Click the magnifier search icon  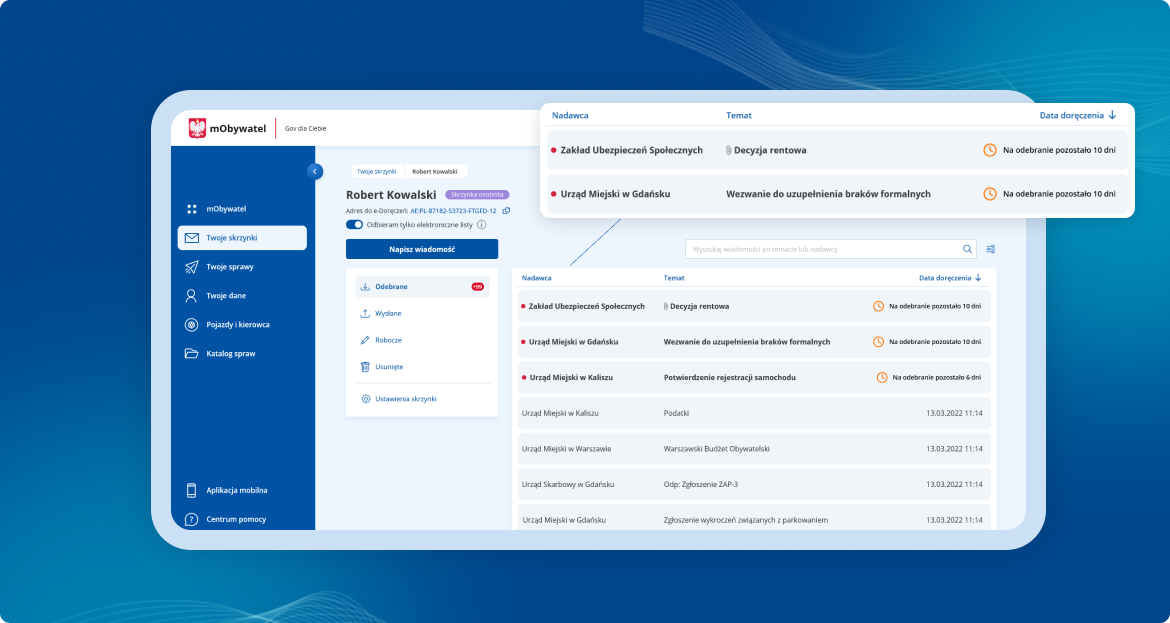click(x=967, y=249)
